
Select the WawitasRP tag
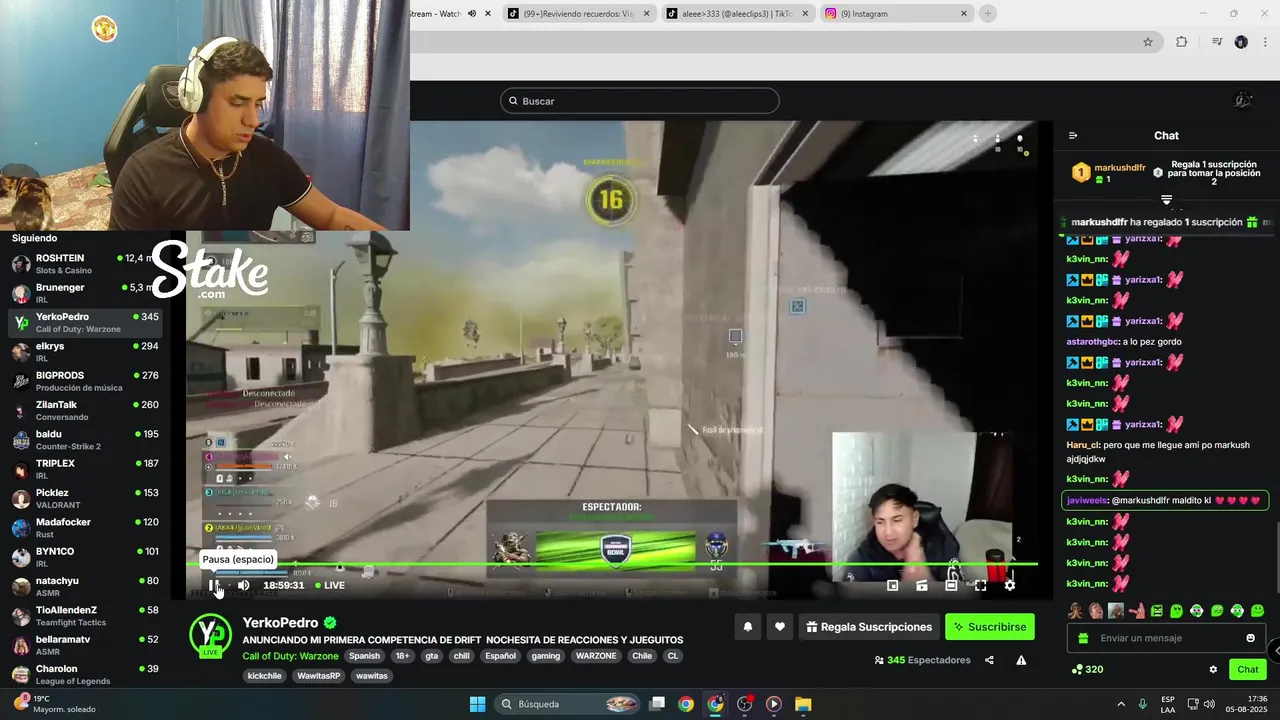(x=319, y=676)
